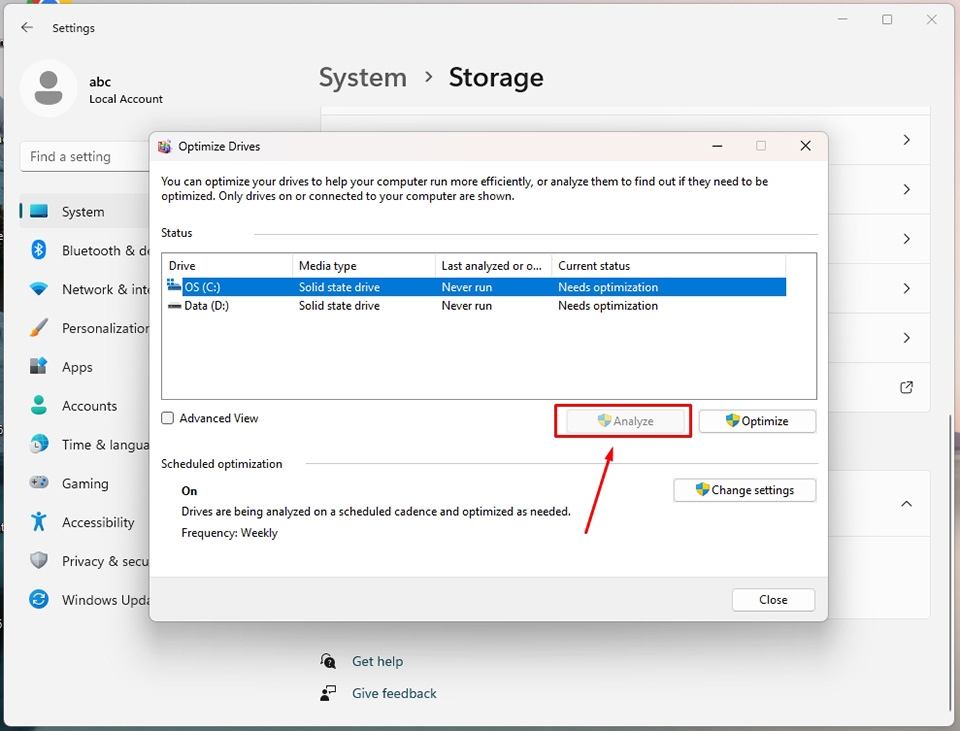
Task: Click the Network wifi icon
Action: pyautogui.click(x=39, y=289)
